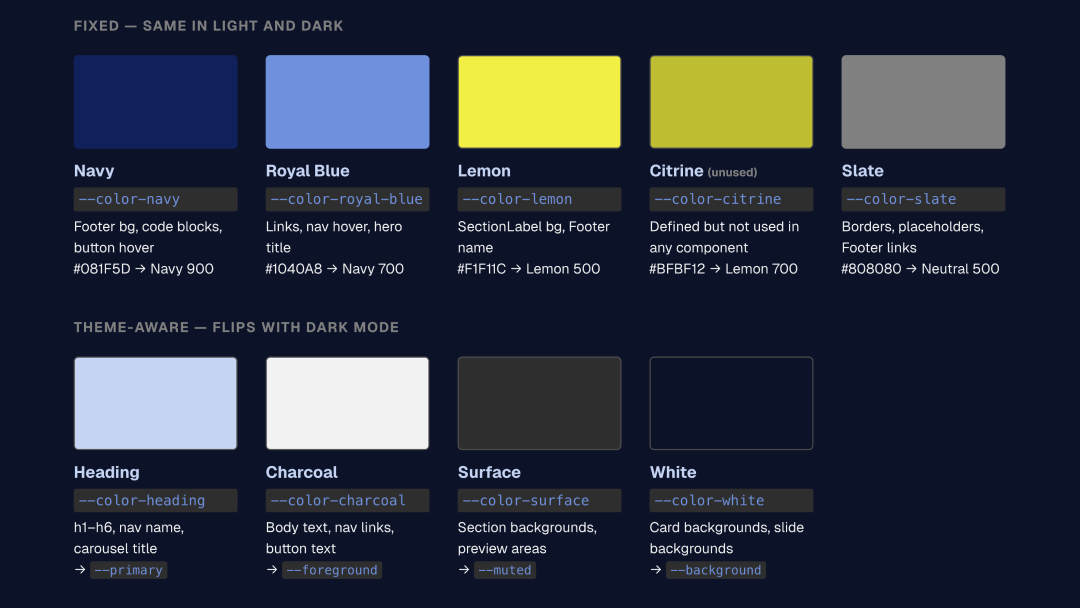The height and width of the screenshot is (608, 1080).
Task: Click the Navy color swatch
Action: point(156,102)
